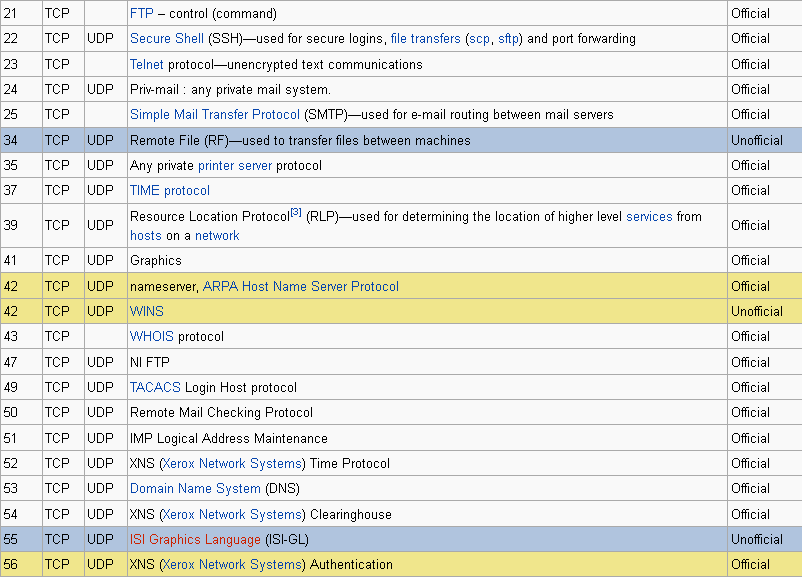Open the Telnet protocol link

[147, 64]
